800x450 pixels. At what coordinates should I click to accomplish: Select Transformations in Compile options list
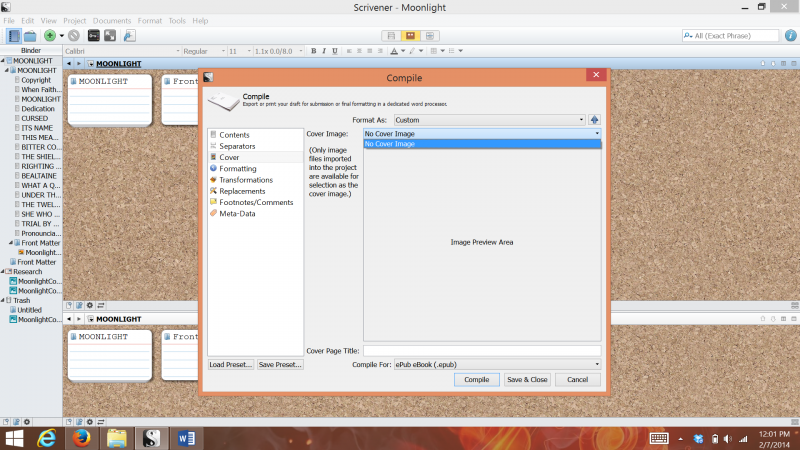[x=246, y=180]
